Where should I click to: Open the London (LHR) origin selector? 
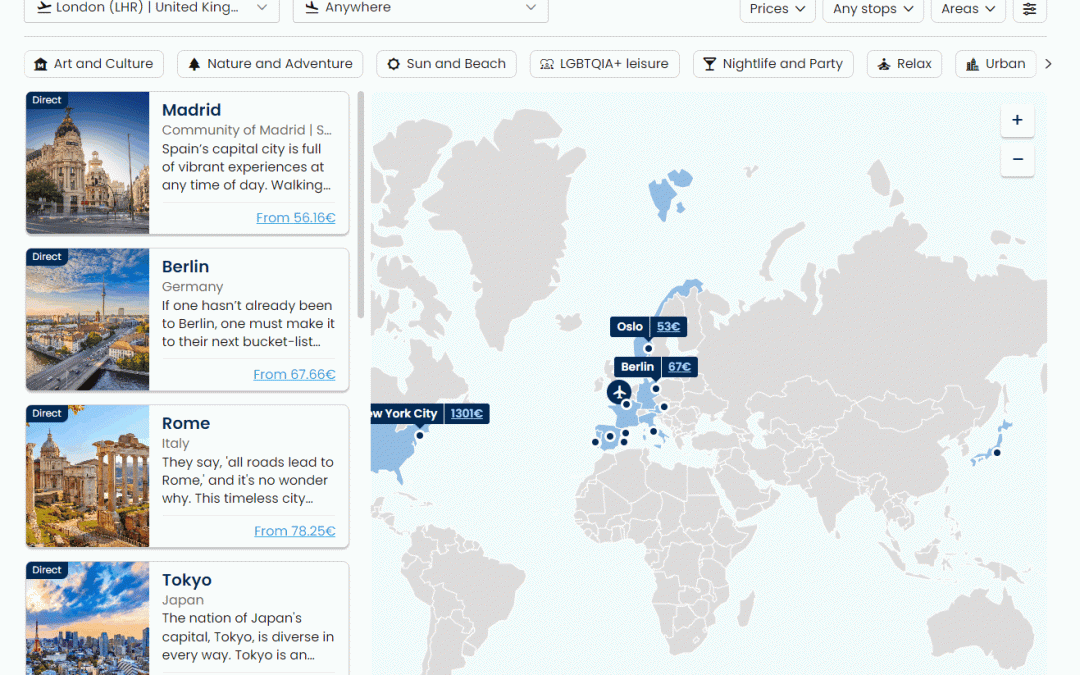point(151,8)
